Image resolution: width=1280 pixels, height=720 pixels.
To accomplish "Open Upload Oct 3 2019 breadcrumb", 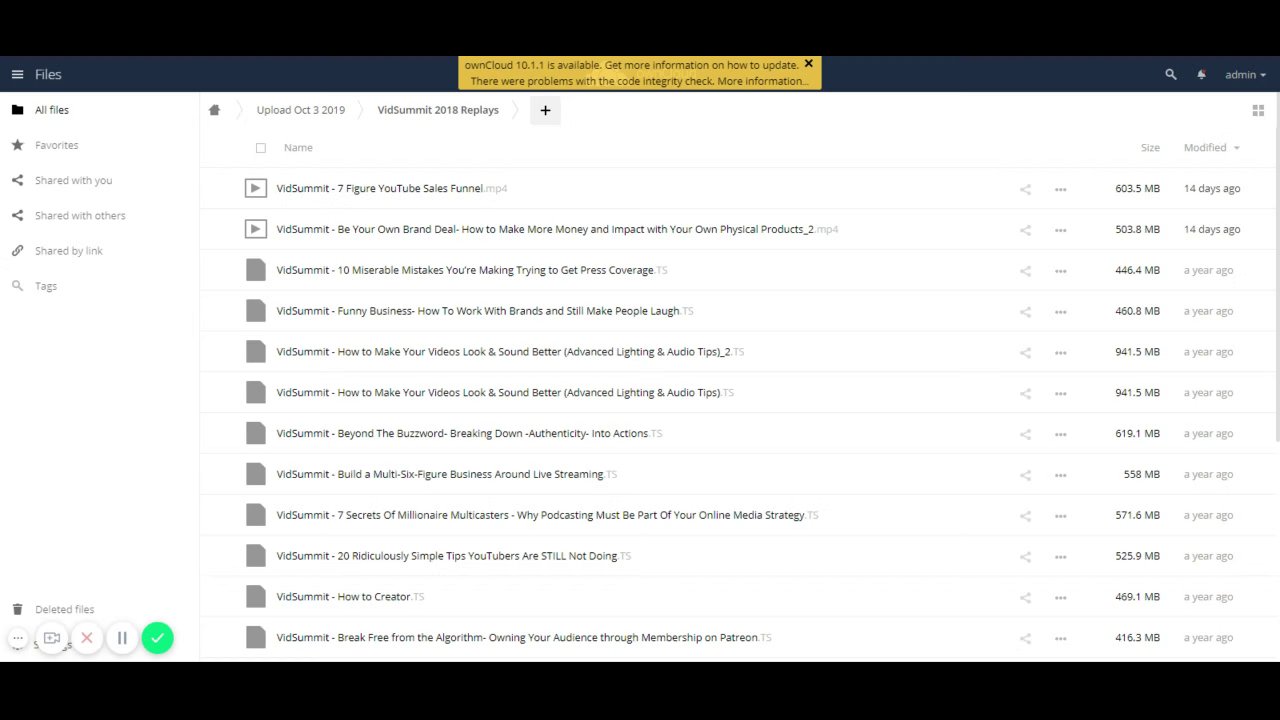I will [300, 110].
